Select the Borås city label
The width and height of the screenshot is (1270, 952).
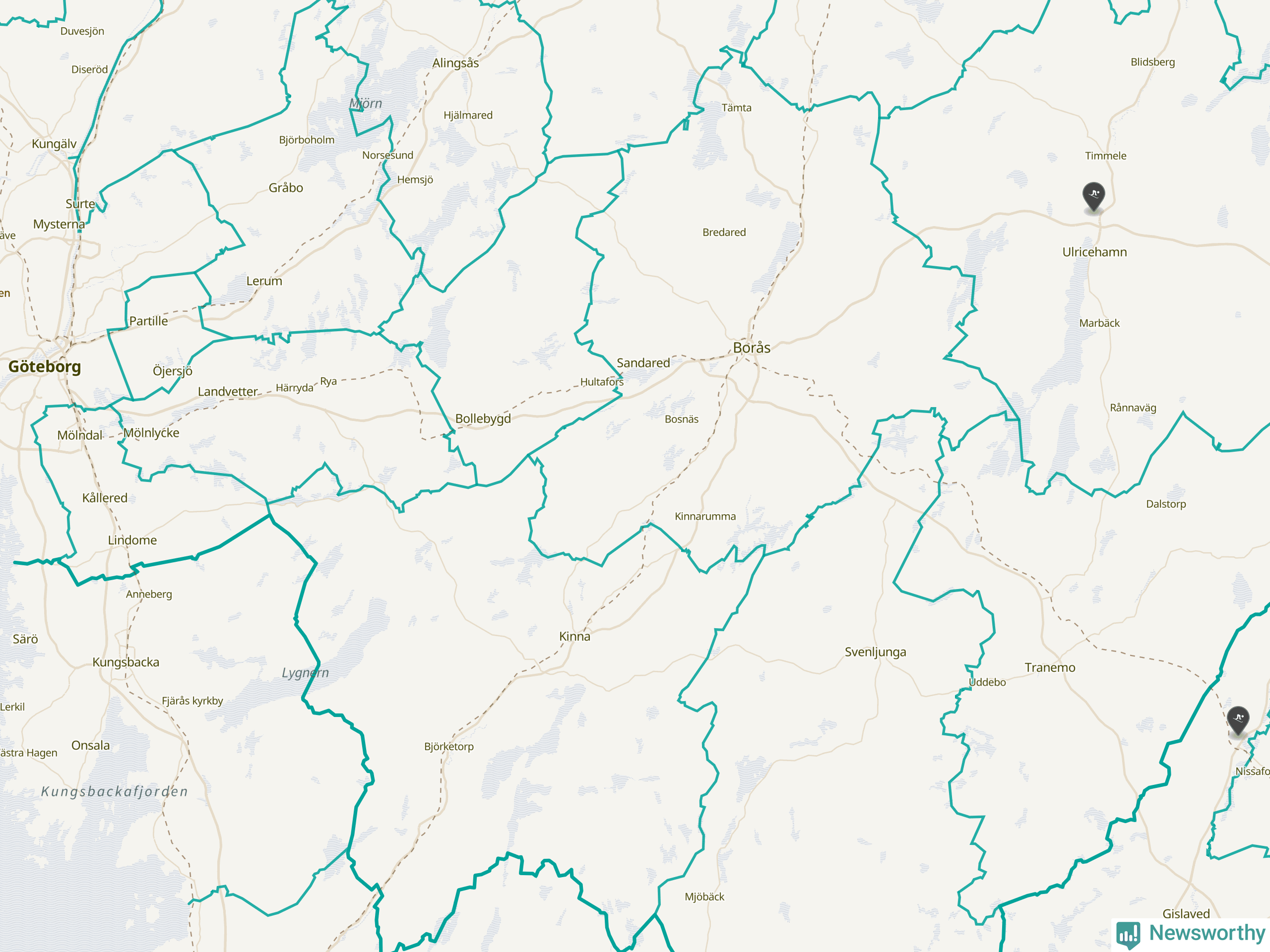click(x=752, y=348)
